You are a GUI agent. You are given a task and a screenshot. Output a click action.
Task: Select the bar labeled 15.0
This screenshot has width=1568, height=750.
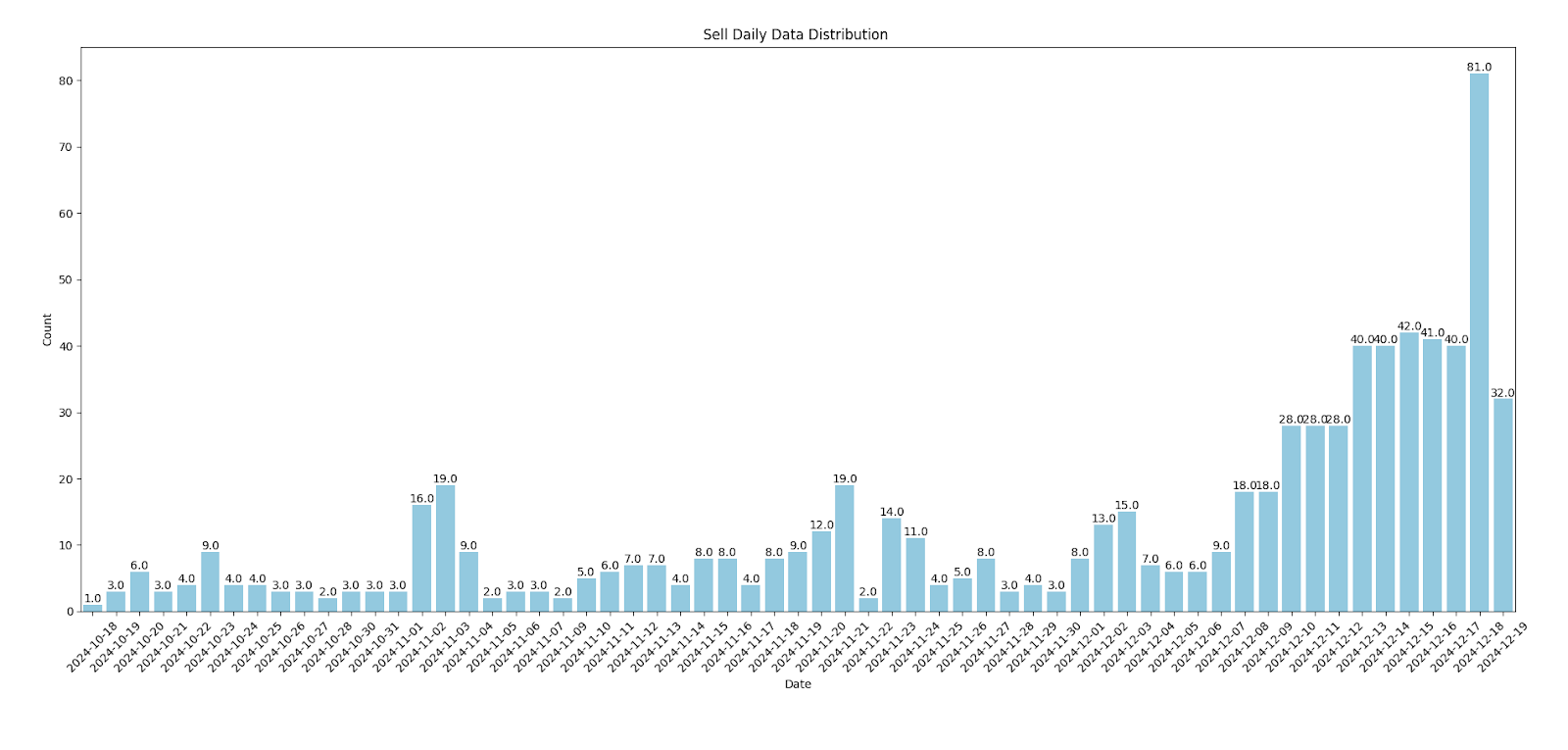click(x=1127, y=562)
